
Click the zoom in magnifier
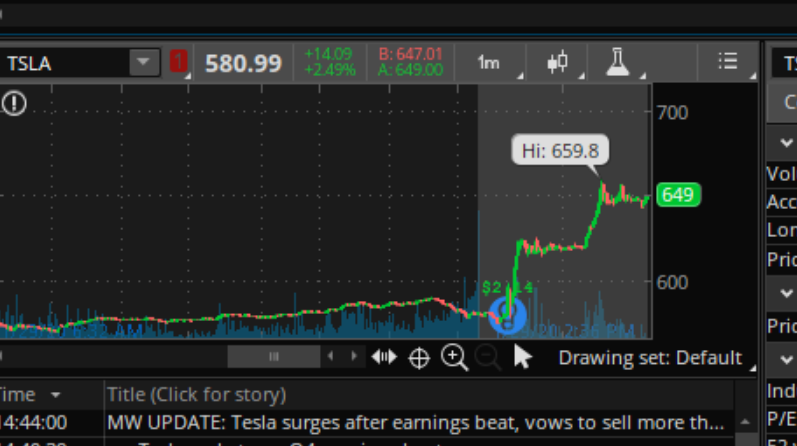454,358
